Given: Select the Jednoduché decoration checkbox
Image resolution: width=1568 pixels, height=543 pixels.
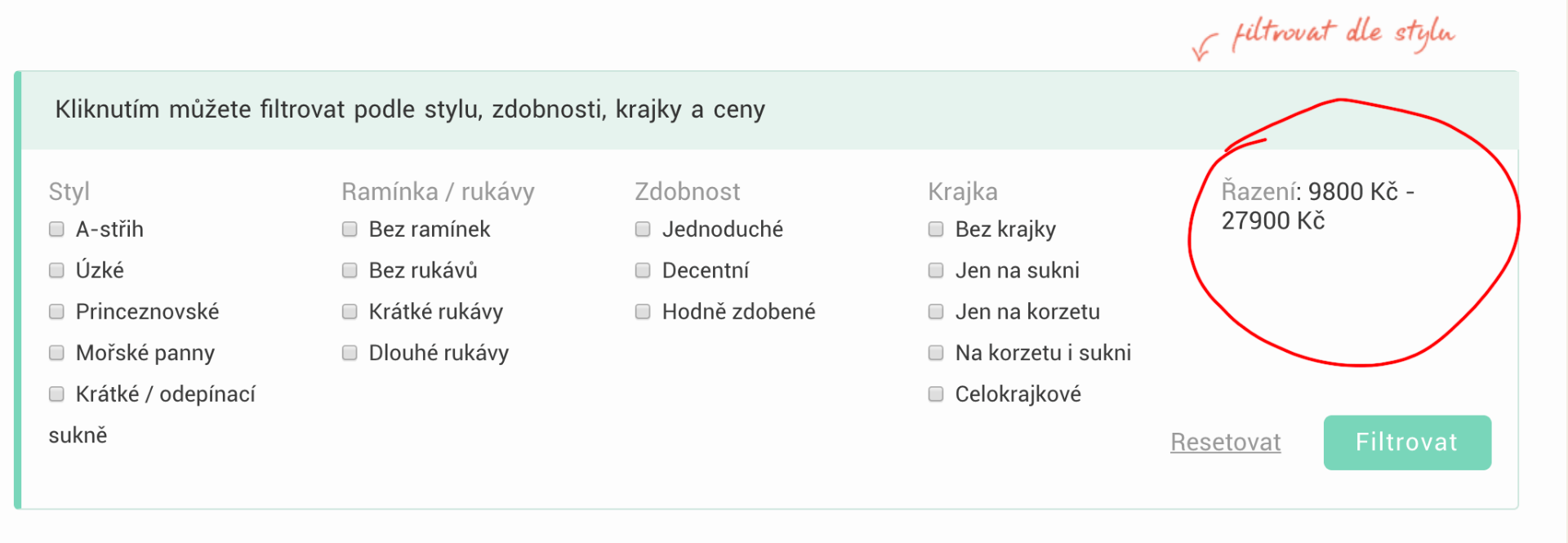Looking at the screenshot, I should click(643, 229).
